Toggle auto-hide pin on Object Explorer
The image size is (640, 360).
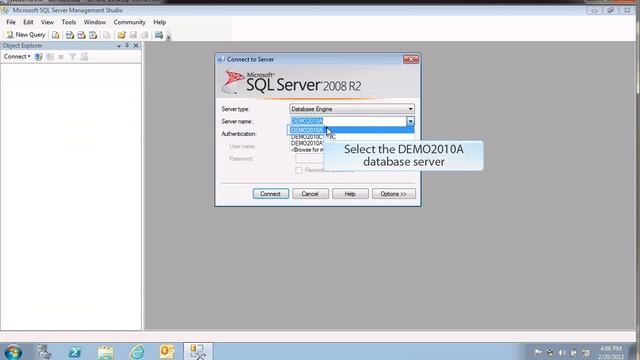click(x=127, y=46)
